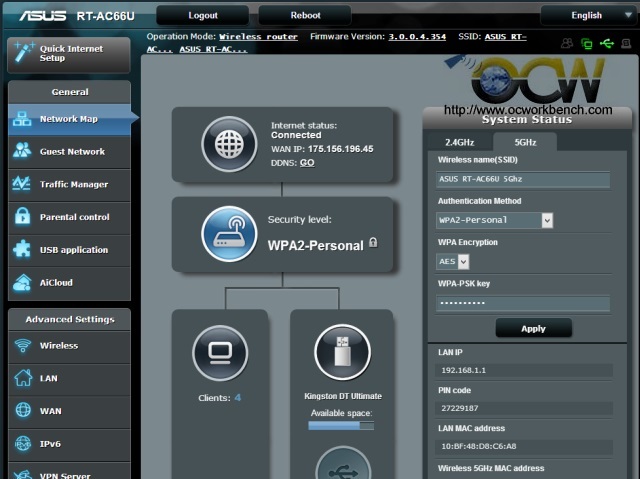The width and height of the screenshot is (640, 479).
Task: Click the Kingston DT Ultimate USB icon
Action: (x=342, y=352)
